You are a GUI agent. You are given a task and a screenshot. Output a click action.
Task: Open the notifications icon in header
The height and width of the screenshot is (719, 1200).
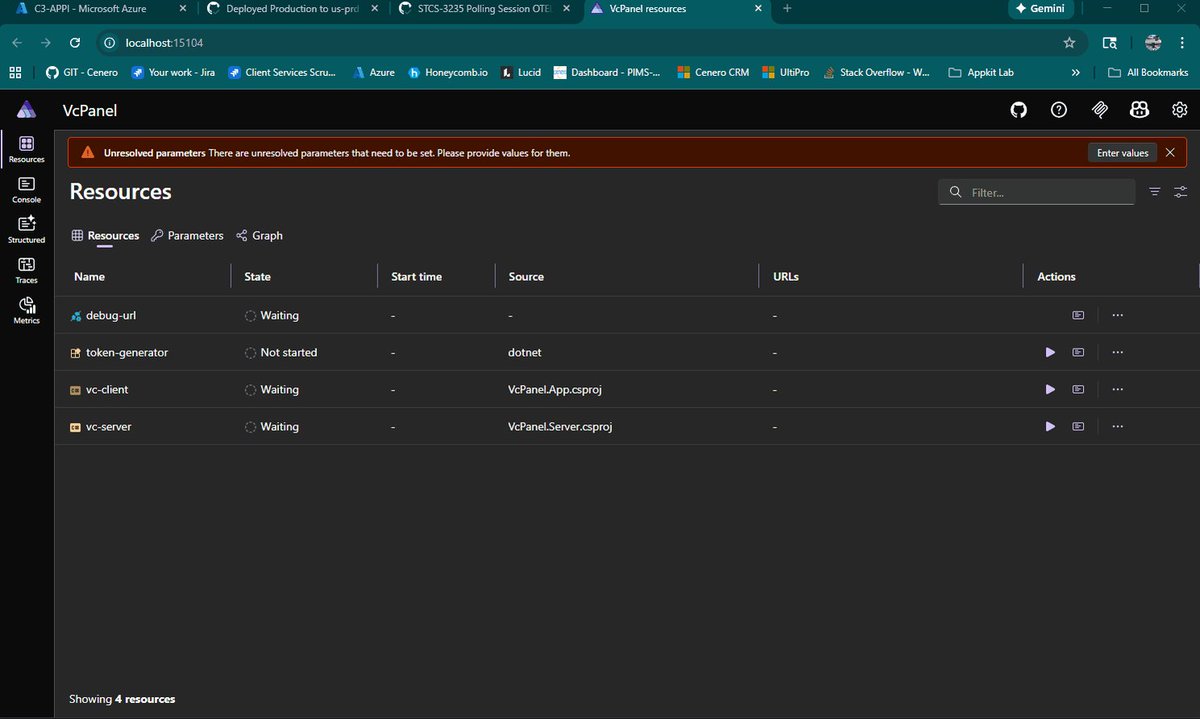[x=1099, y=110]
